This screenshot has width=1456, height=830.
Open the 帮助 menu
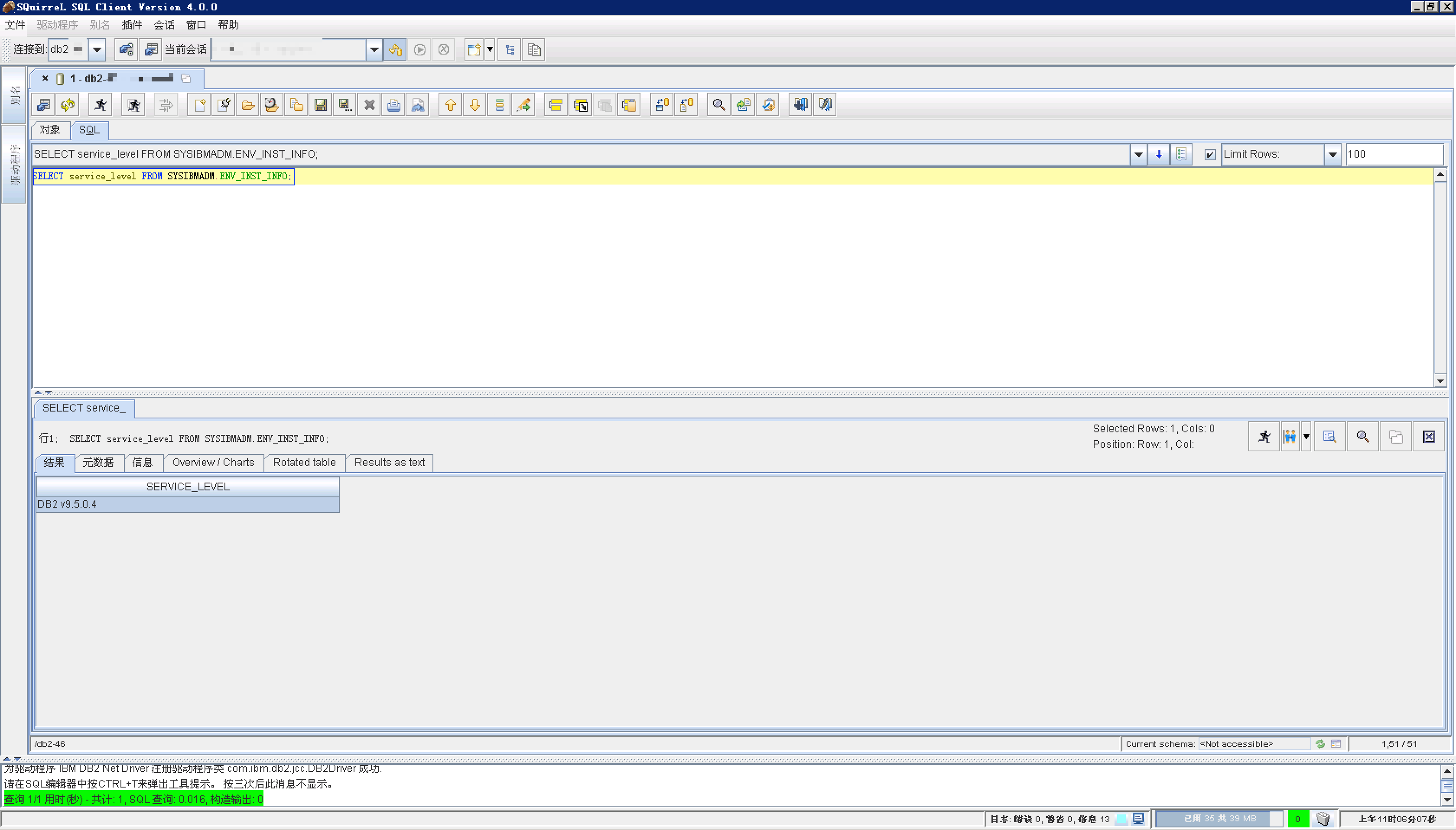point(228,25)
